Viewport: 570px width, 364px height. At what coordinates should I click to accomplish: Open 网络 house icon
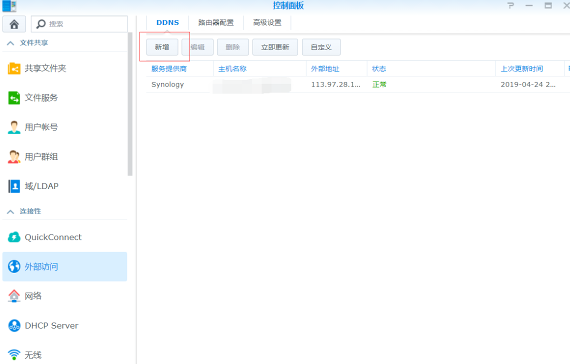[14, 296]
